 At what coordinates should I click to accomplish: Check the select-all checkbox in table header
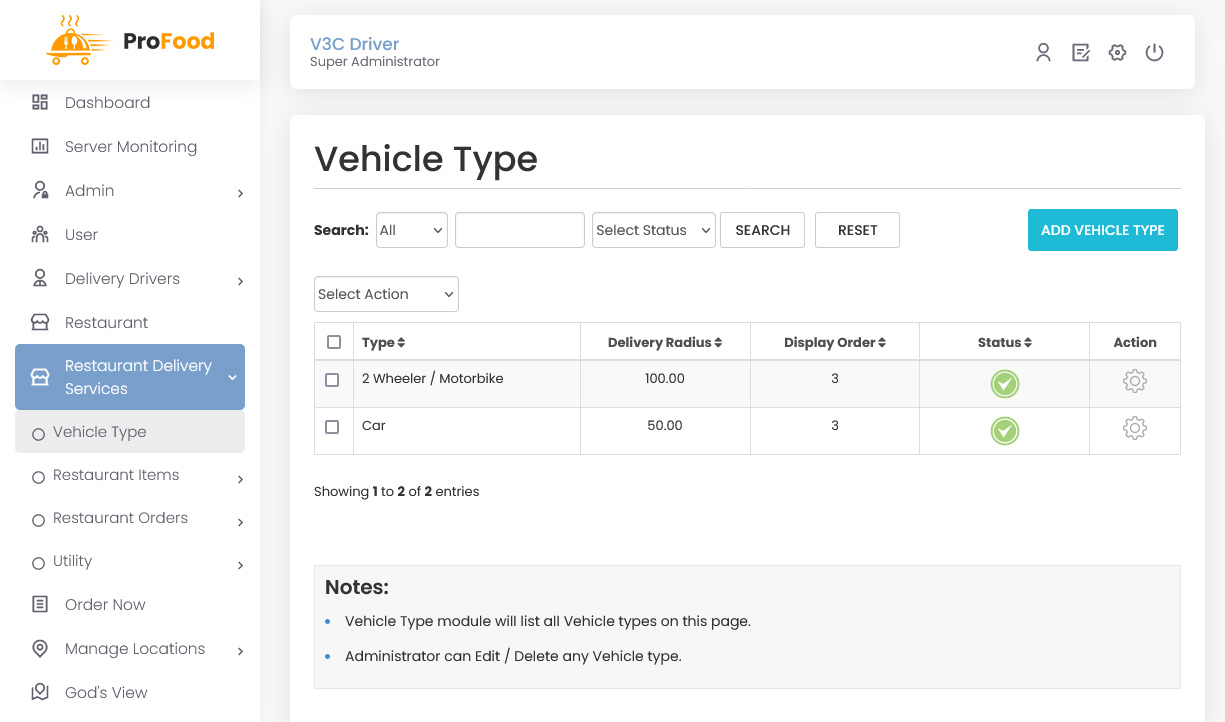334,342
